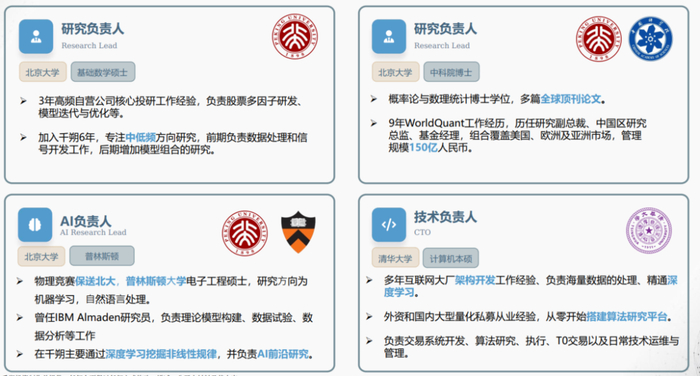Click the line starting 外资和国内大型量化私募

coord(528,317)
